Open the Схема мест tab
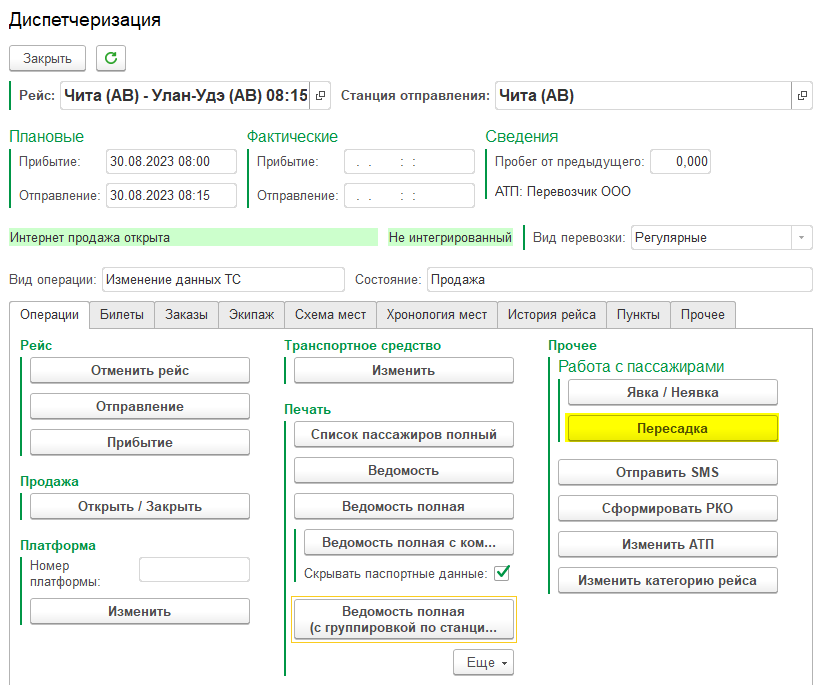814x685 pixels. 330,314
